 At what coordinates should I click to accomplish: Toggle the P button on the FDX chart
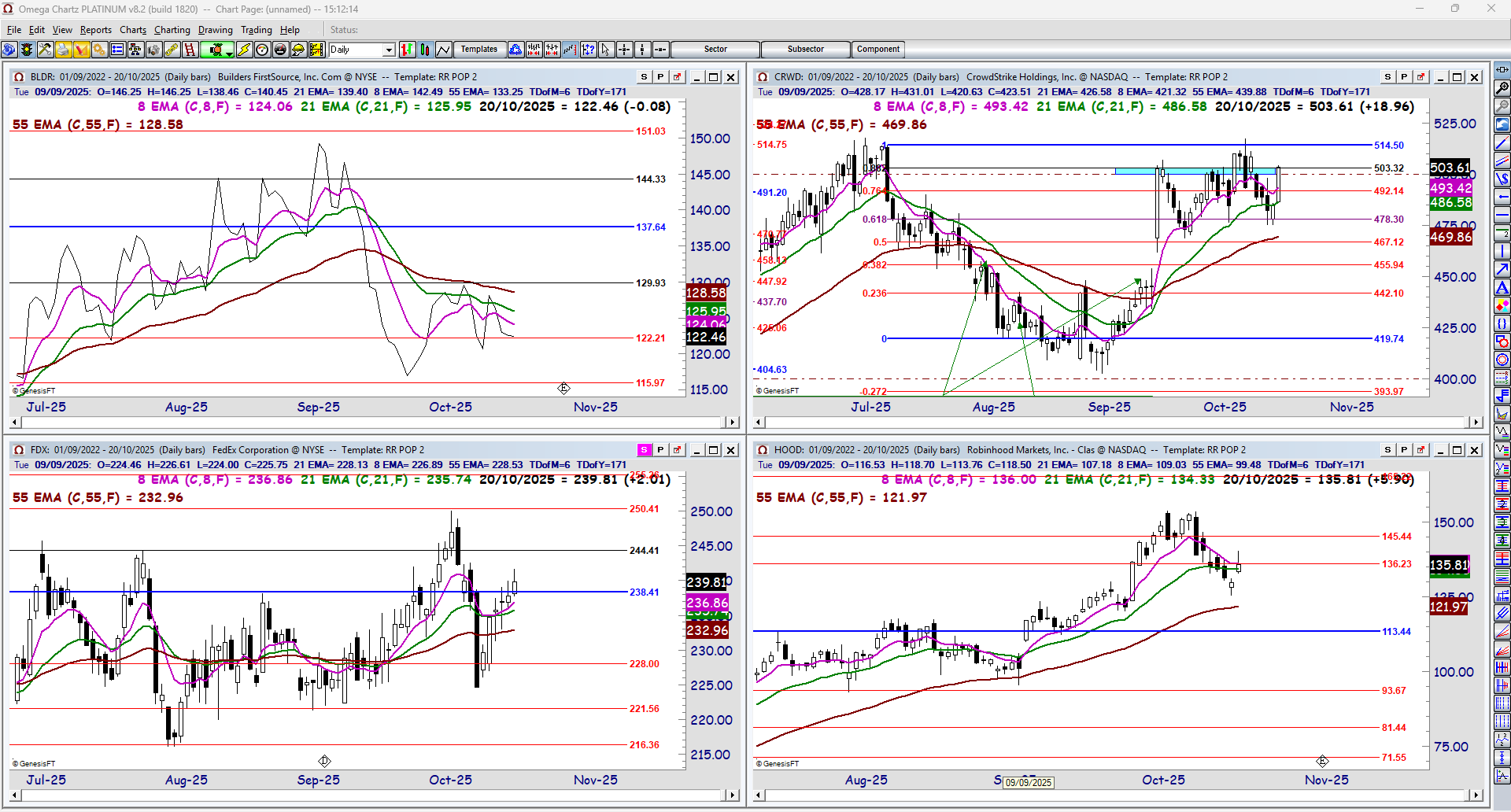click(660, 450)
